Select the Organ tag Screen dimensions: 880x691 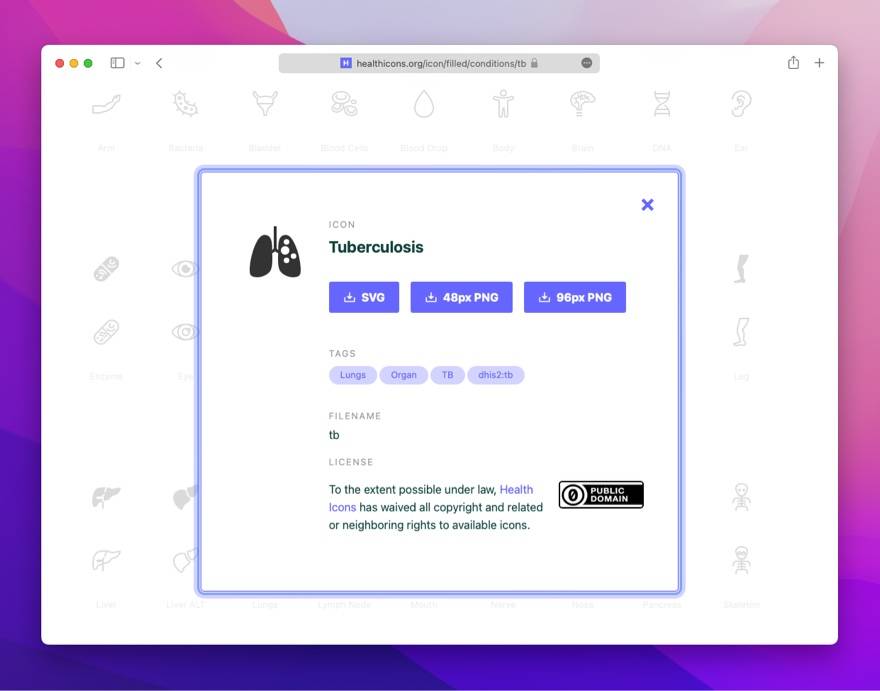404,375
